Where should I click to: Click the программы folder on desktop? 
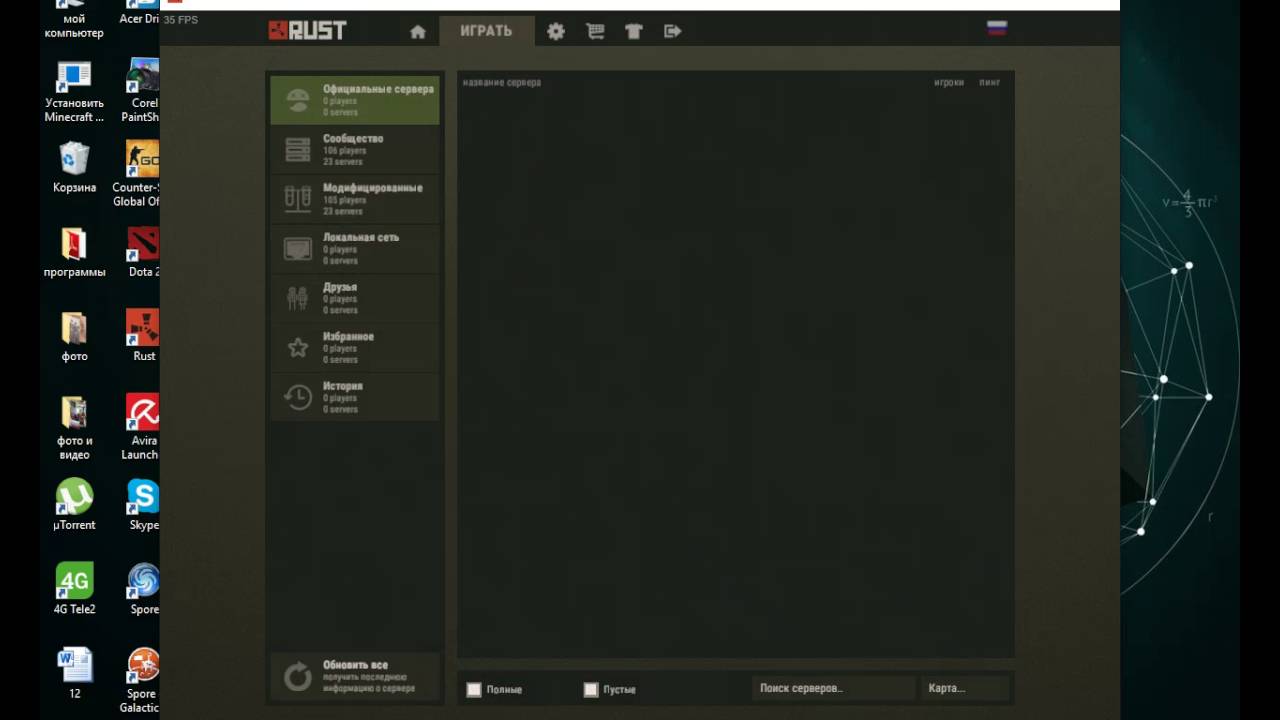tap(75, 252)
